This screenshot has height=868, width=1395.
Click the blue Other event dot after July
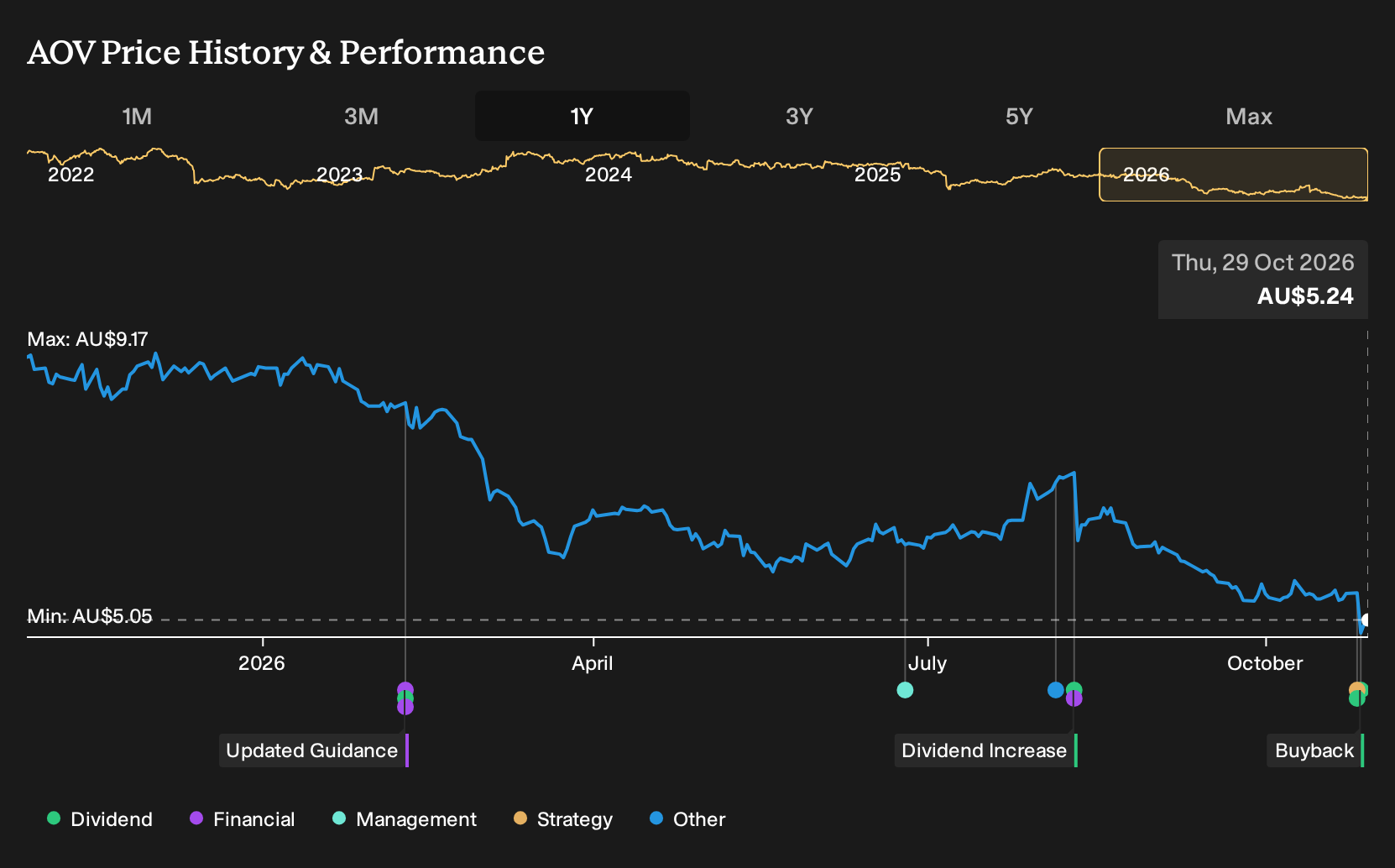pyautogui.click(x=1056, y=690)
